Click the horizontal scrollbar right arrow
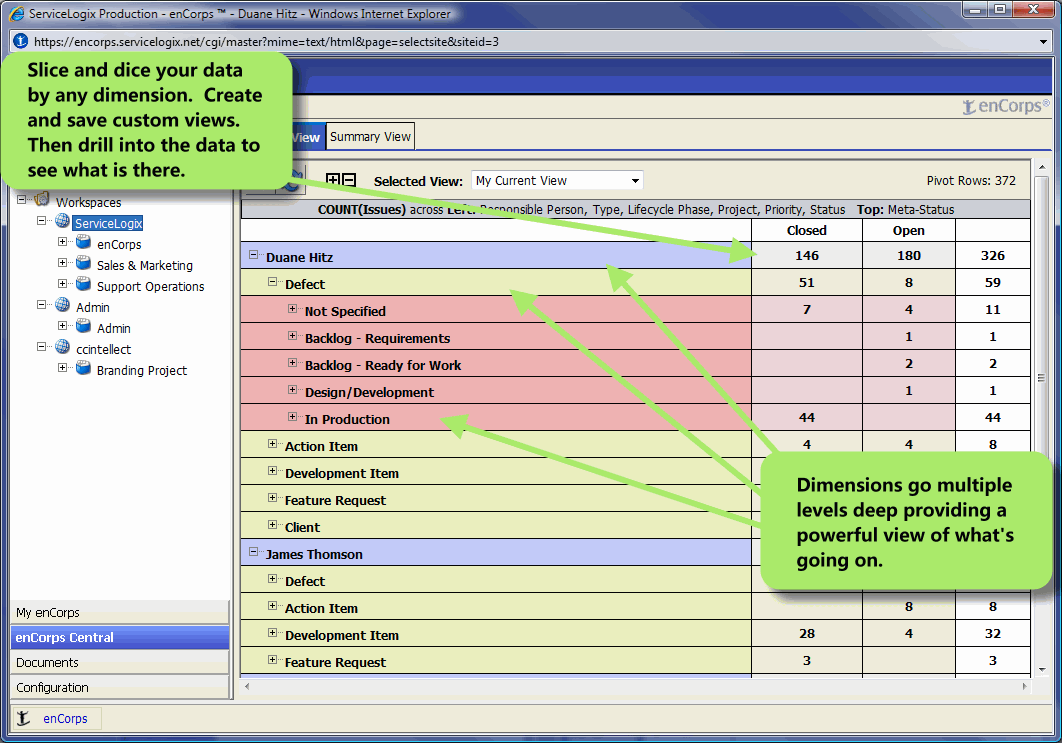 coord(1024,686)
